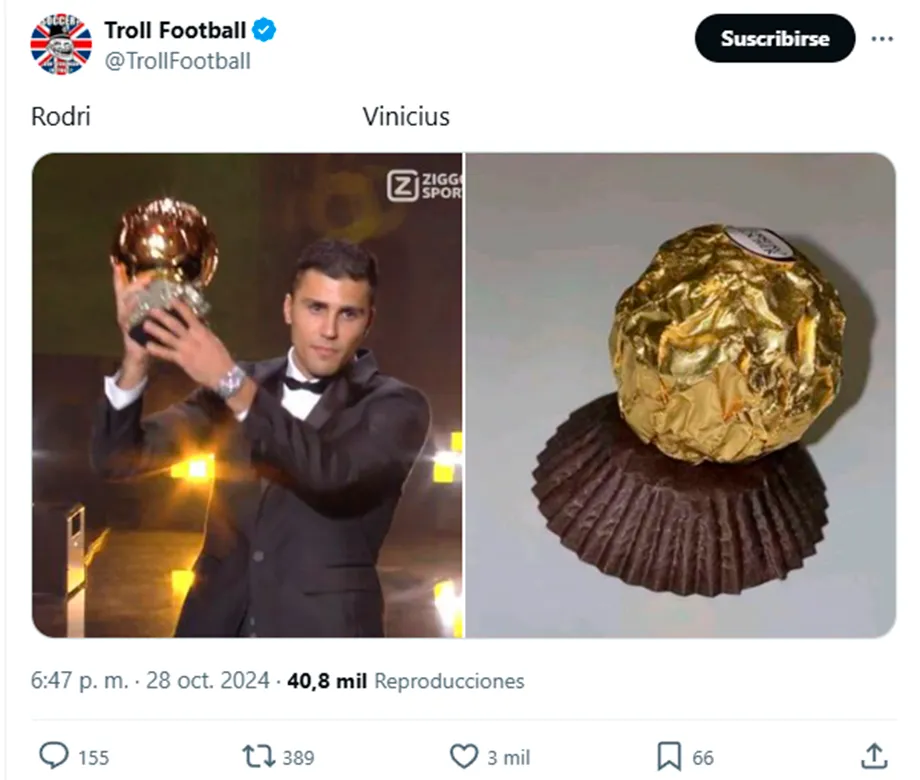Viewport: 920px width, 780px height.
Task: Open the gold-wrapped chocolate photo on the right
Action: click(680, 395)
